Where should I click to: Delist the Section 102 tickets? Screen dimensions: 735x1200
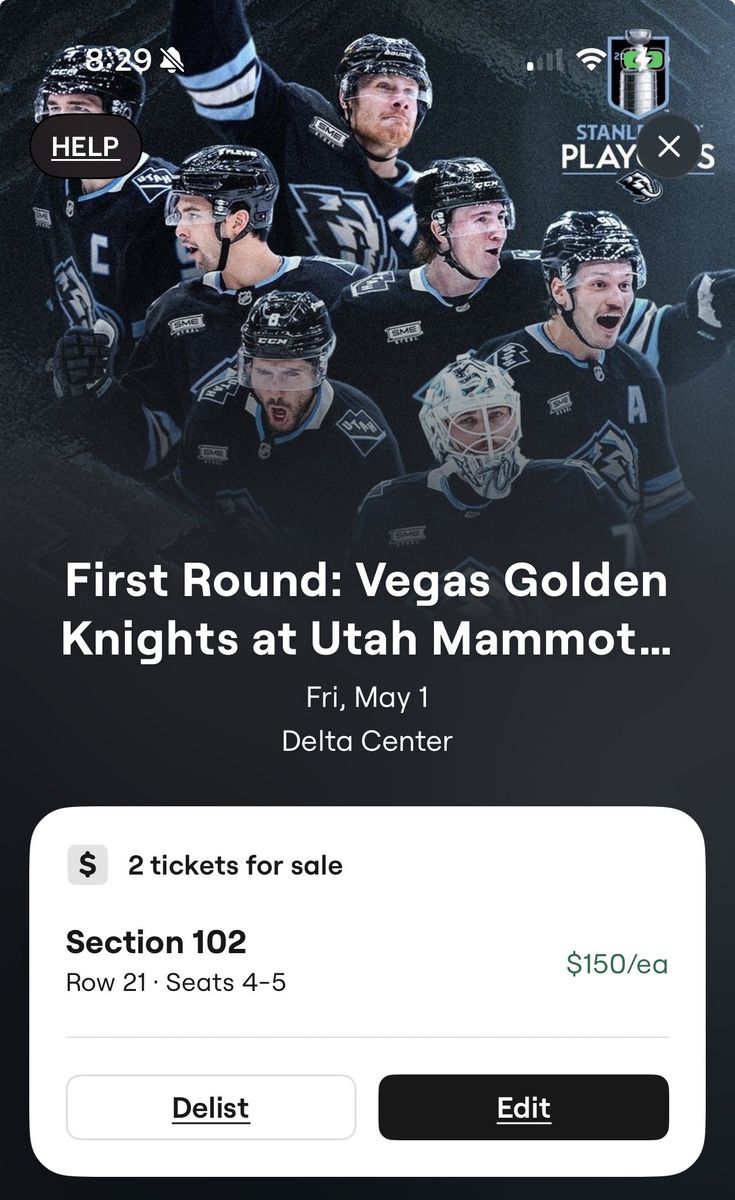click(x=211, y=1108)
